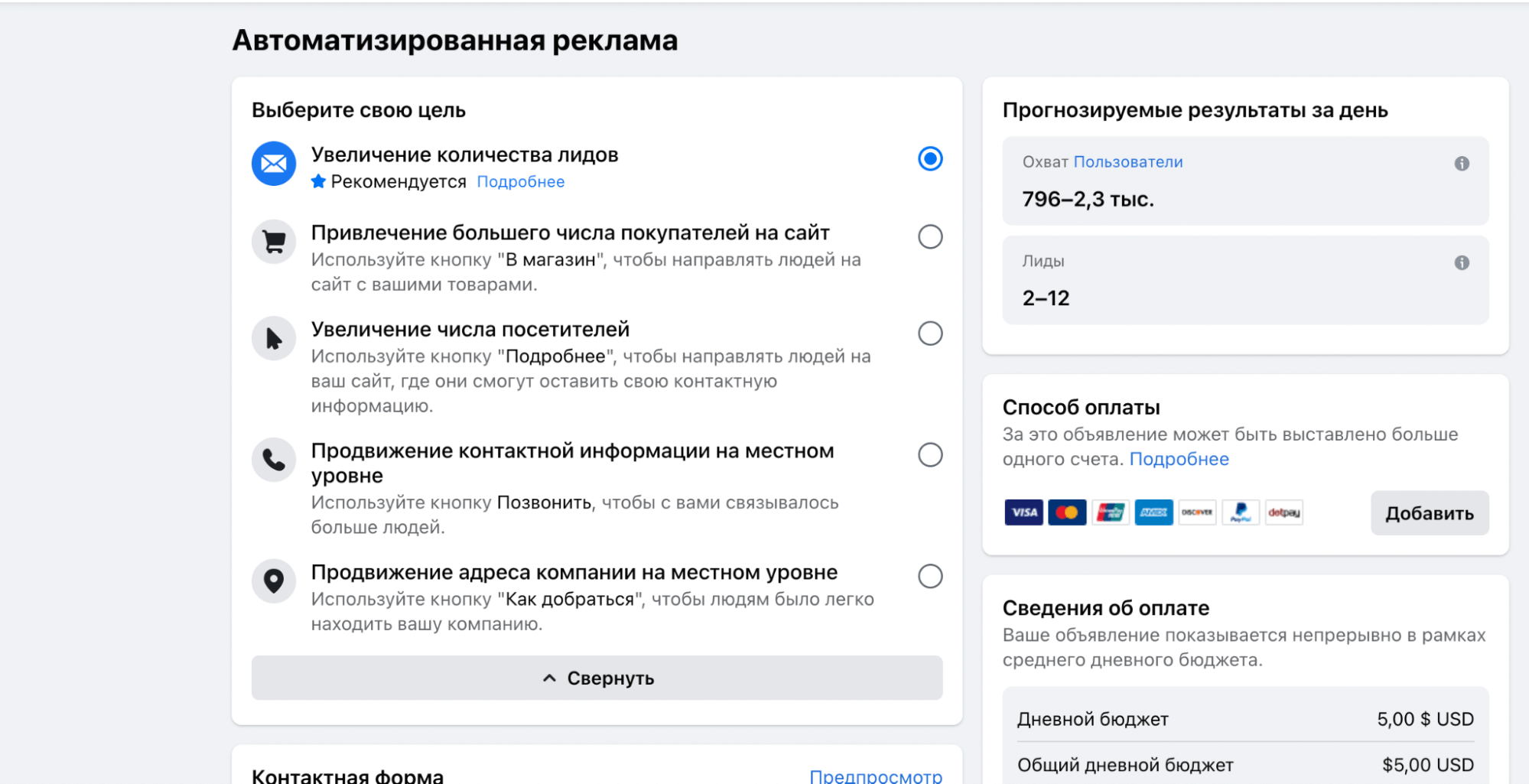Click the cursor arrow icon for visitors
This screenshot has width=1529, height=784.
(274, 338)
